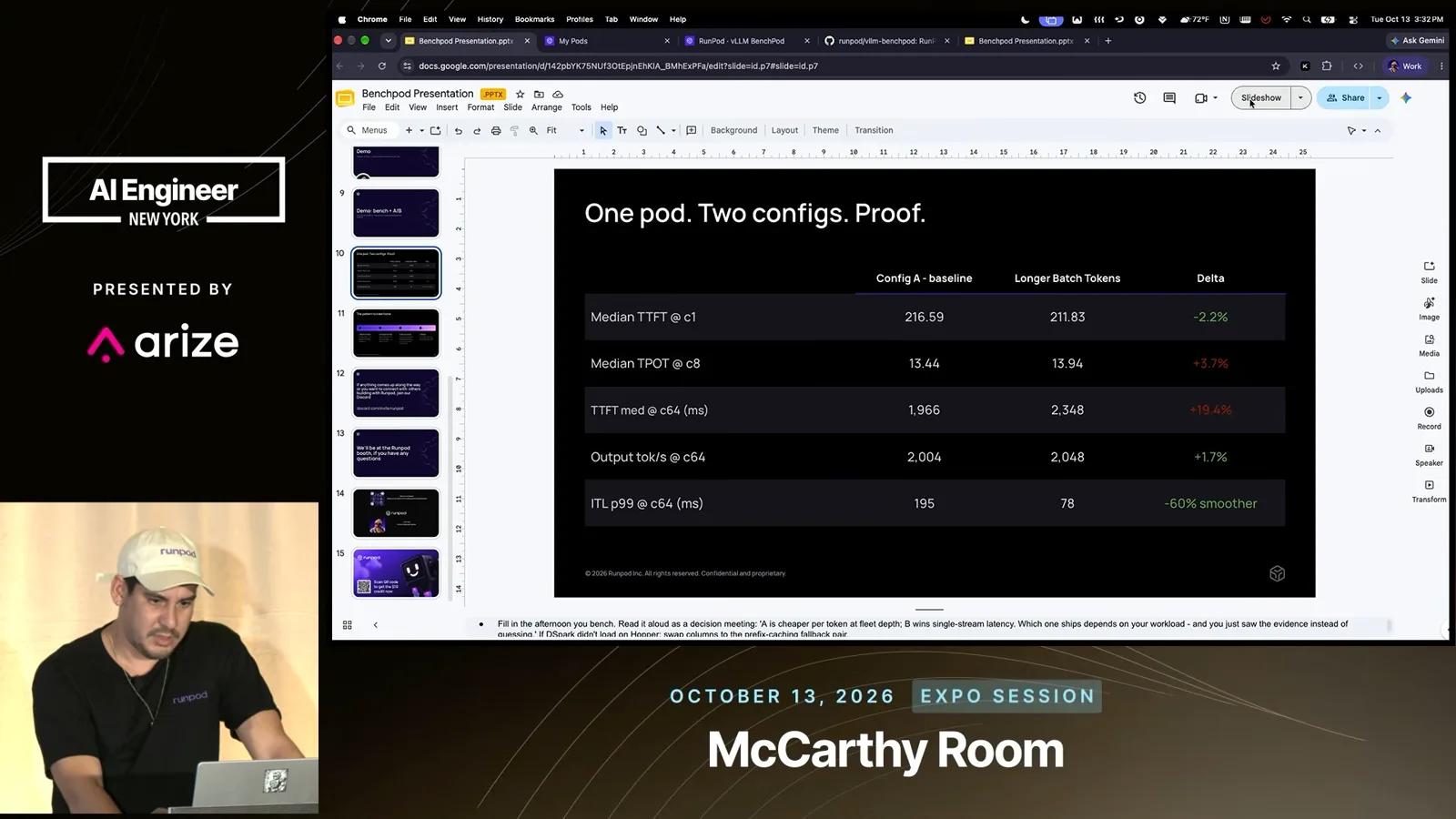This screenshot has height=819, width=1456.
Task: Expand the pointer mode dropdown arrow
Action: click(x=1364, y=130)
